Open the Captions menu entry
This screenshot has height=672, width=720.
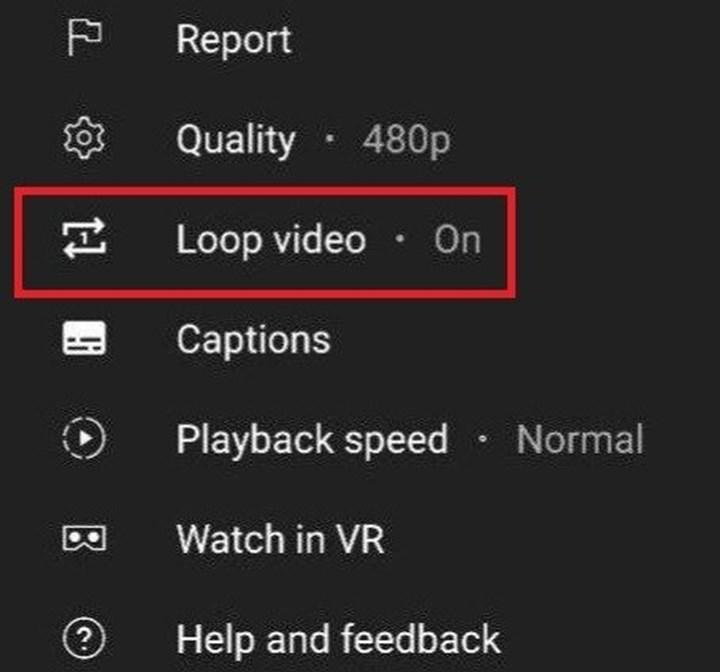253,340
